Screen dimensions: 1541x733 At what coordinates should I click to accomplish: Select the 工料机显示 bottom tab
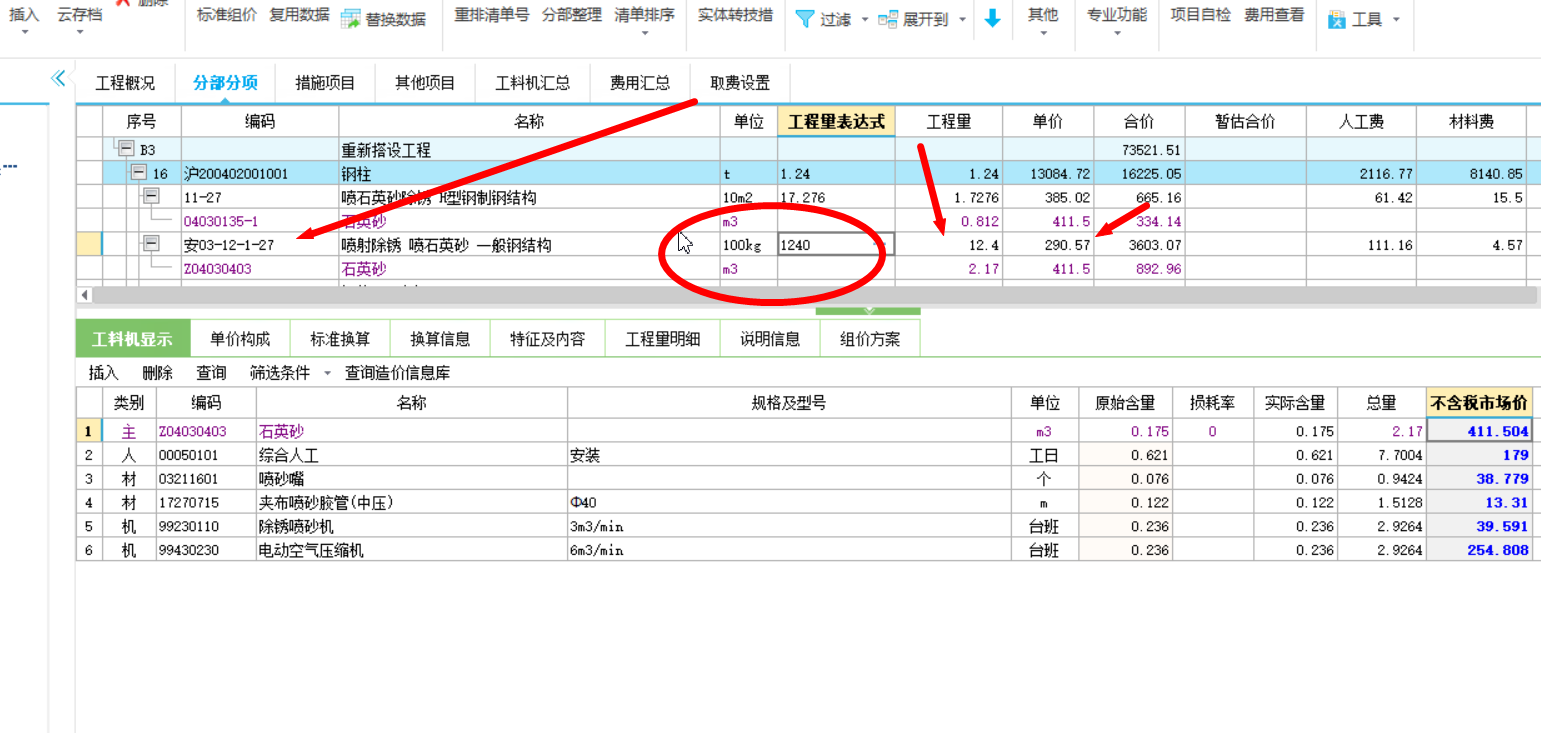pos(132,339)
